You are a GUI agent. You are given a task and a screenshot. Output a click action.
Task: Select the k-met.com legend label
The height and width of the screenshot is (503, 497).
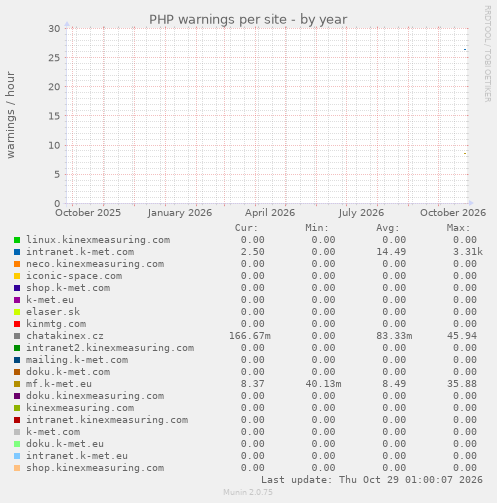pyautogui.click(x=53, y=432)
